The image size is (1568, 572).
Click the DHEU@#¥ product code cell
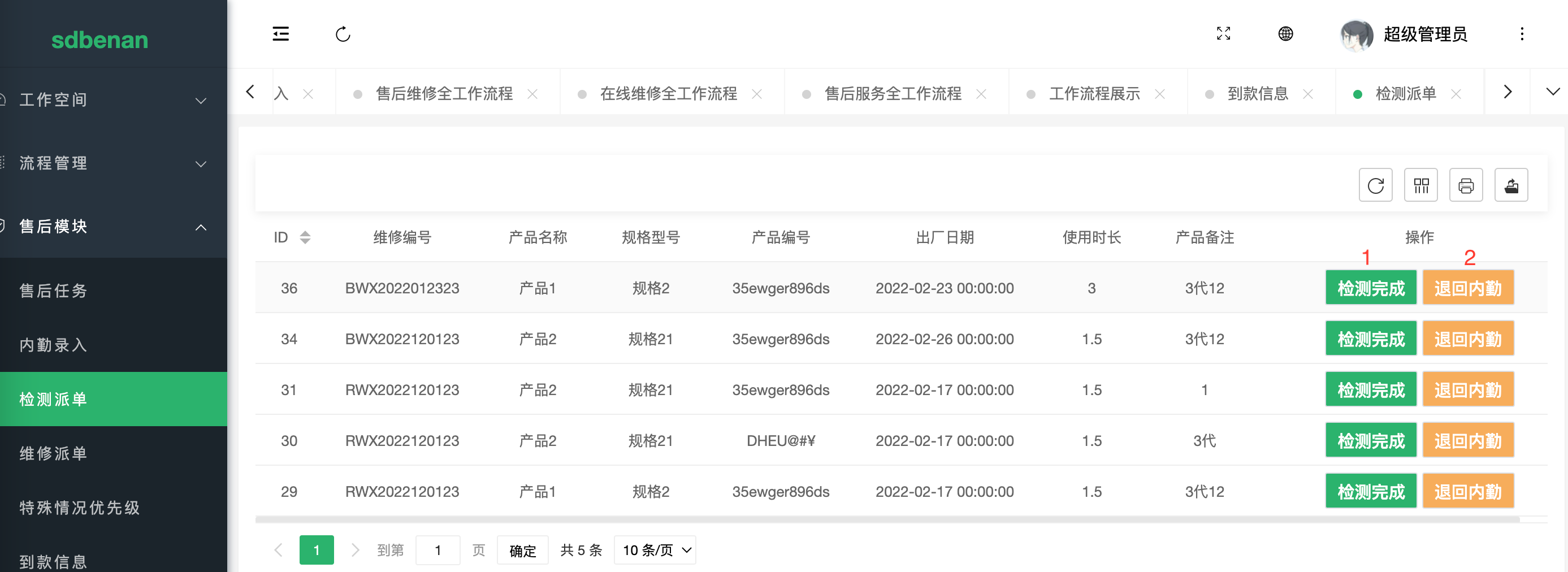point(781,440)
